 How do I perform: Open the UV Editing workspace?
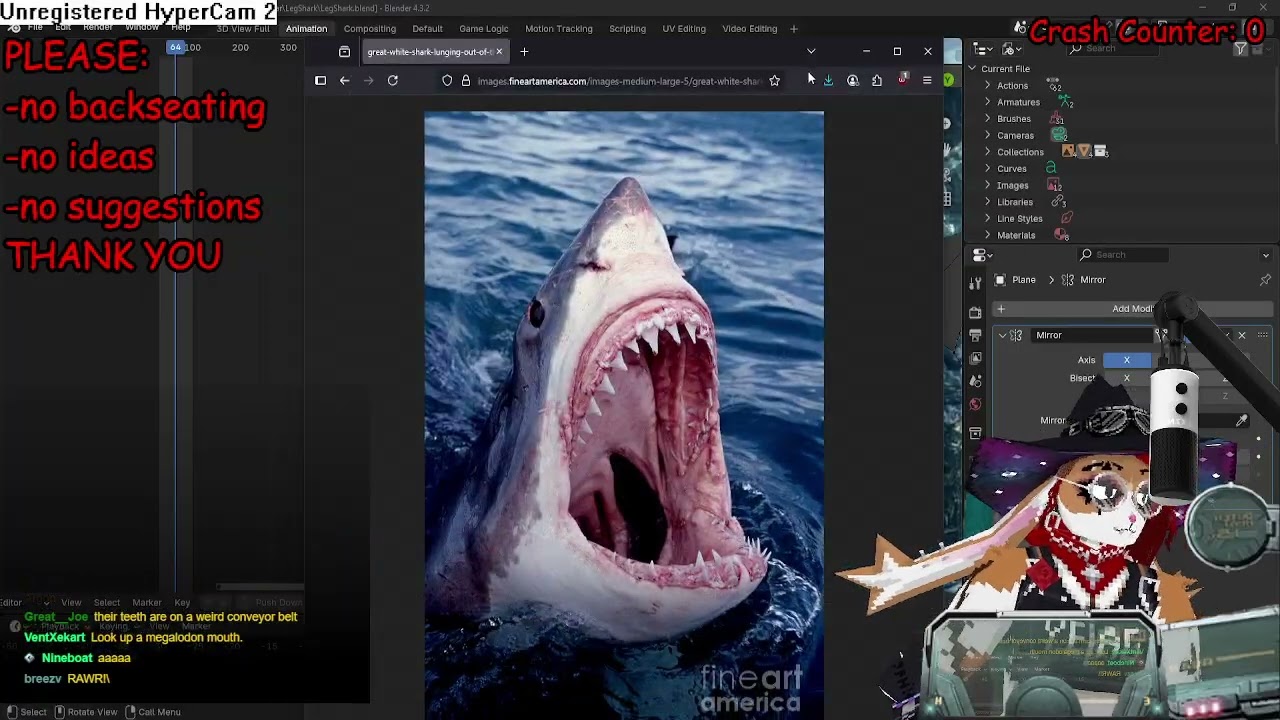point(684,29)
